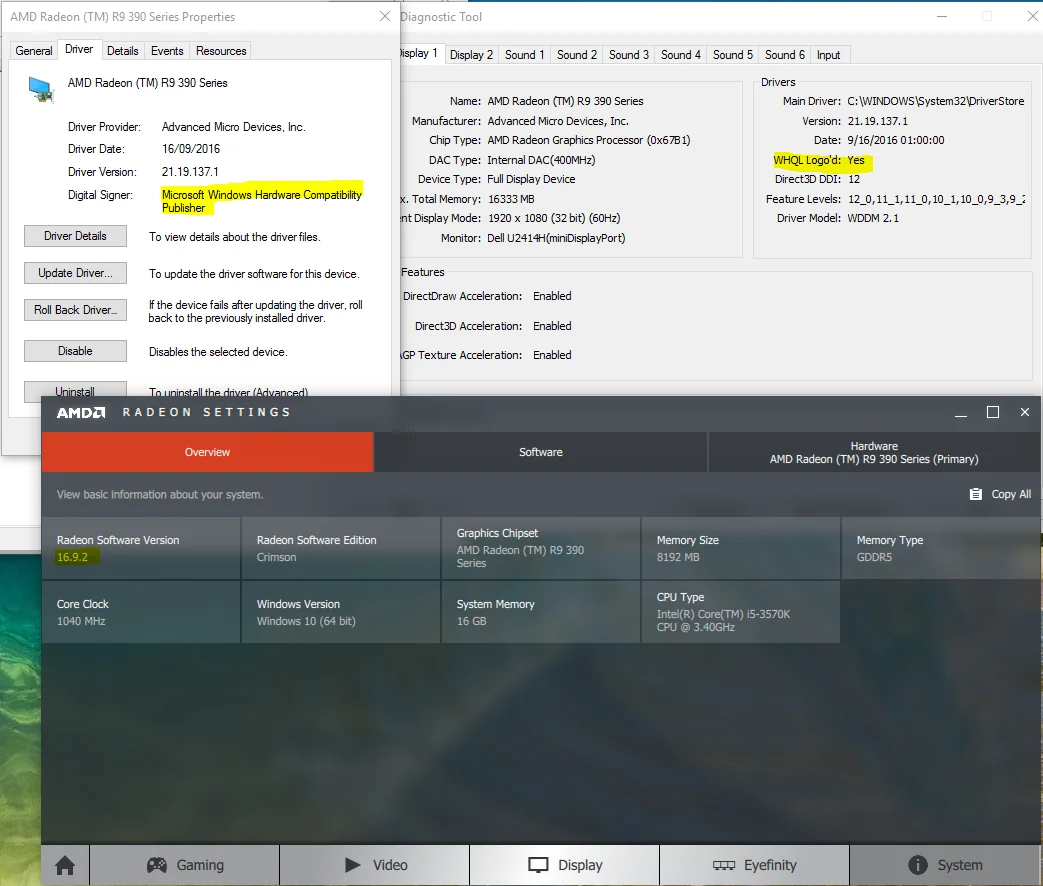The width and height of the screenshot is (1043, 886).
Task: Open the System section in Radeon Settings
Action: point(945,865)
